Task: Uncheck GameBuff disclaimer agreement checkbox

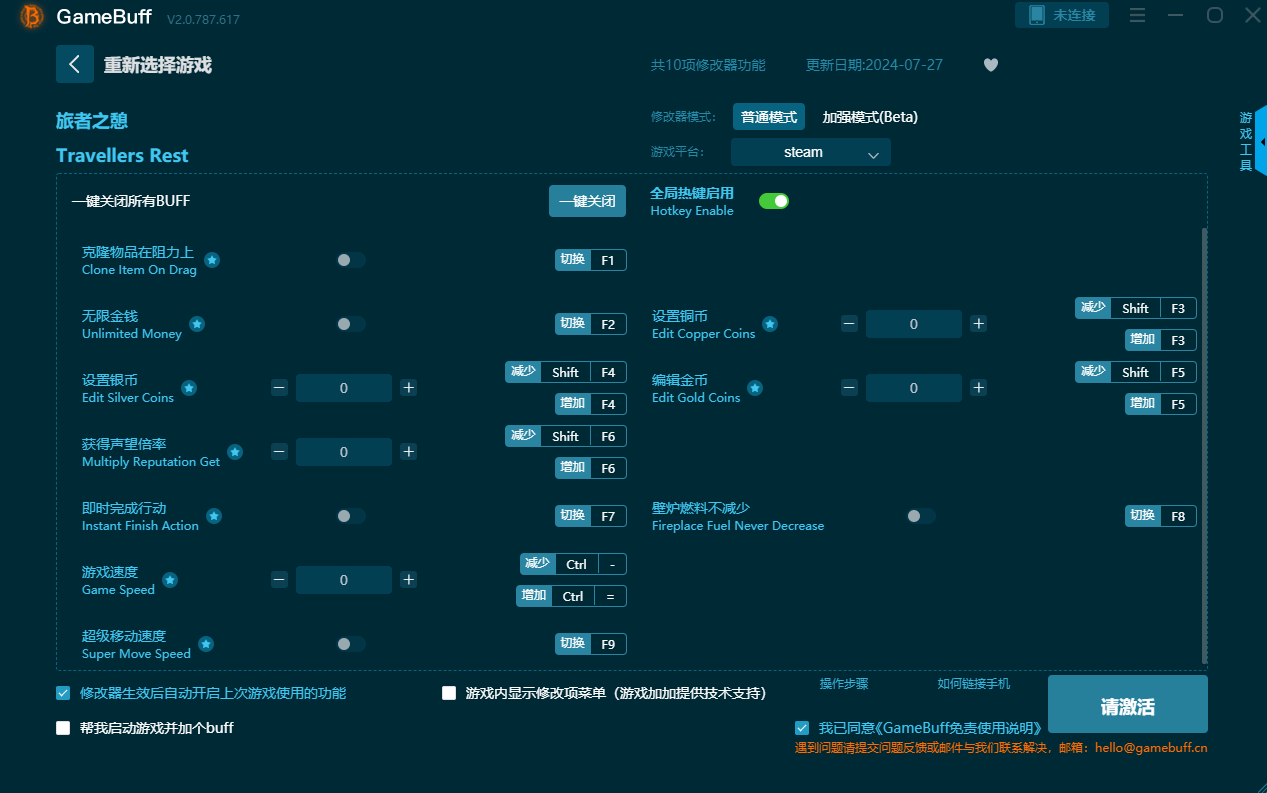Action: [x=802, y=728]
